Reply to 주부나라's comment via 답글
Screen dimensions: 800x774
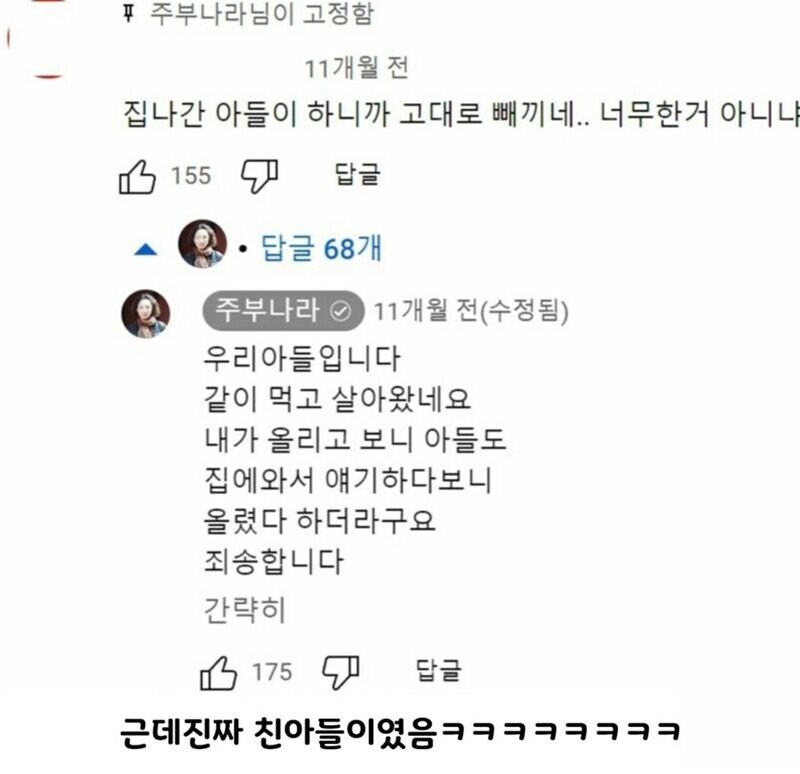point(439,670)
